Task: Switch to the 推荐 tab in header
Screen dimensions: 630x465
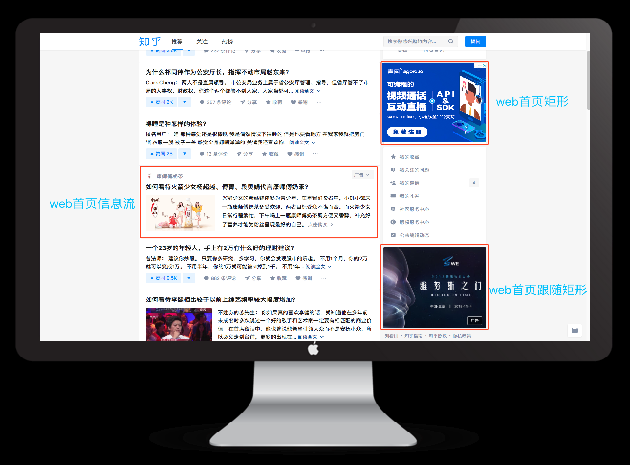Action: (177, 41)
